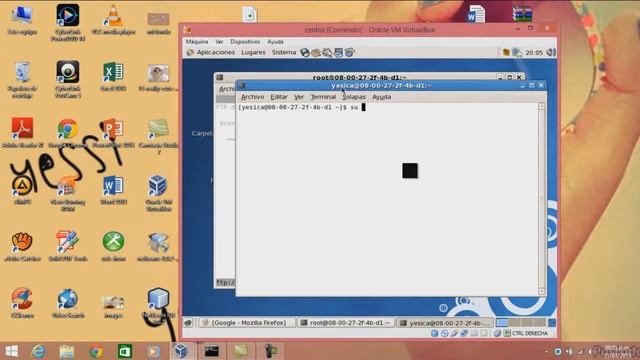This screenshot has width=640, height=360.
Task: Click the network status icon in GNOME panel
Action: point(517,52)
